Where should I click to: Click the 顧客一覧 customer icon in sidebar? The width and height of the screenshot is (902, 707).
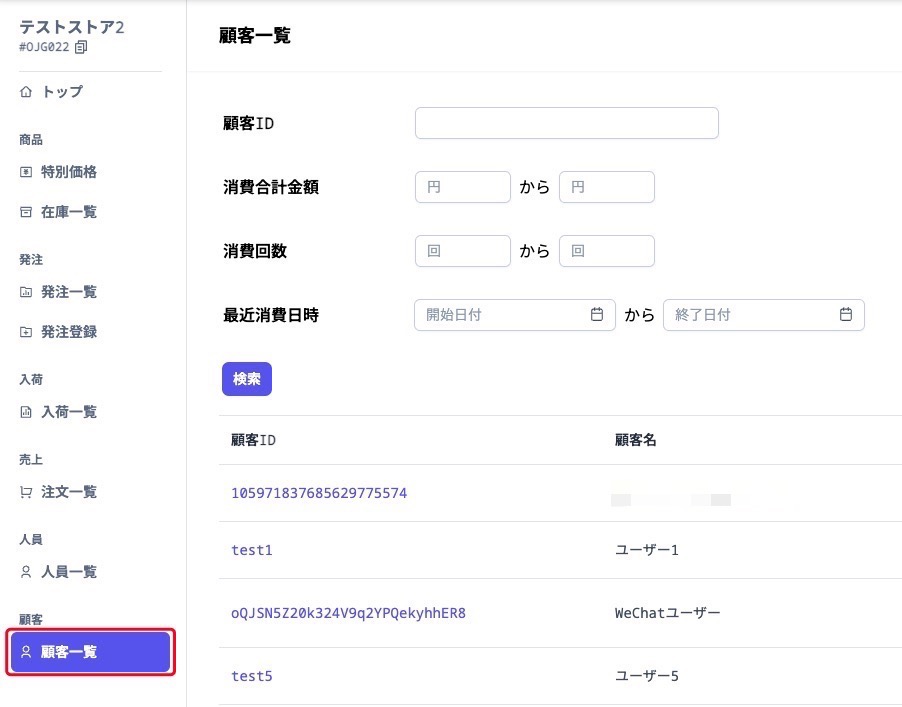click(x=24, y=652)
